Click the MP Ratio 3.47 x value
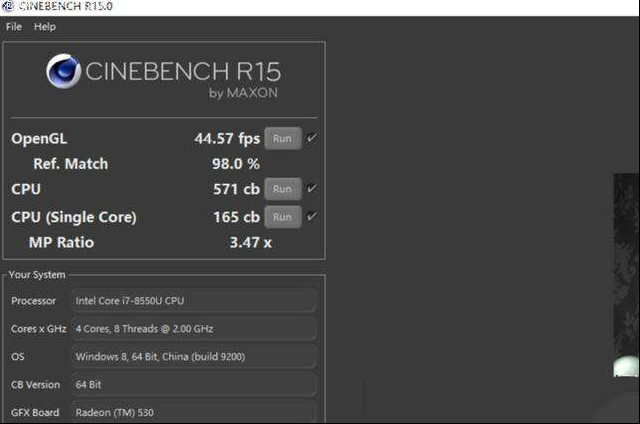The image size is (640, 424). pos(251,242)
